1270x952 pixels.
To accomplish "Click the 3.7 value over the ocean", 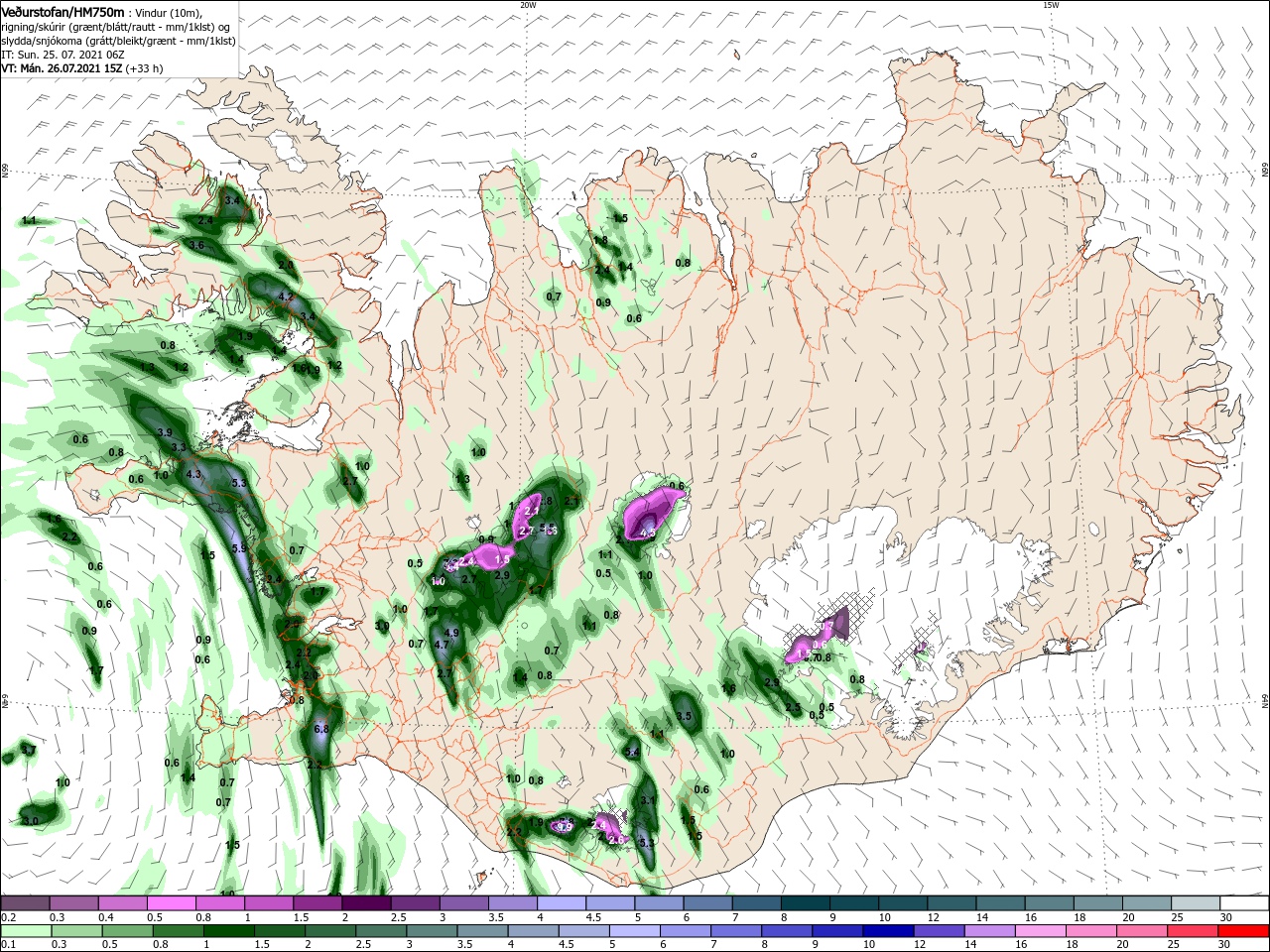I will click(29, 750).
